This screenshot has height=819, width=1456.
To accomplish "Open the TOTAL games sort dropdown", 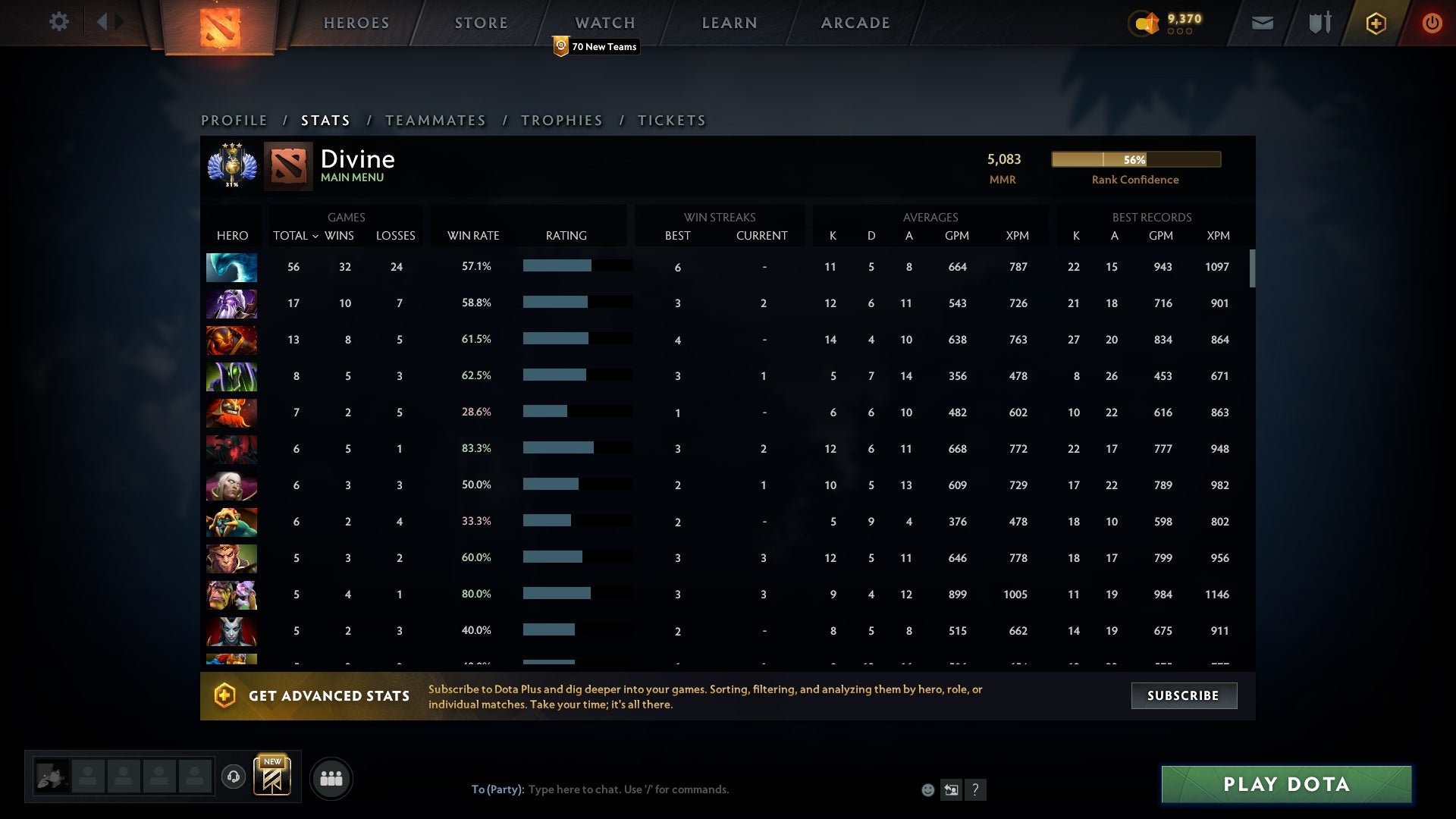I will pos(296,235).
